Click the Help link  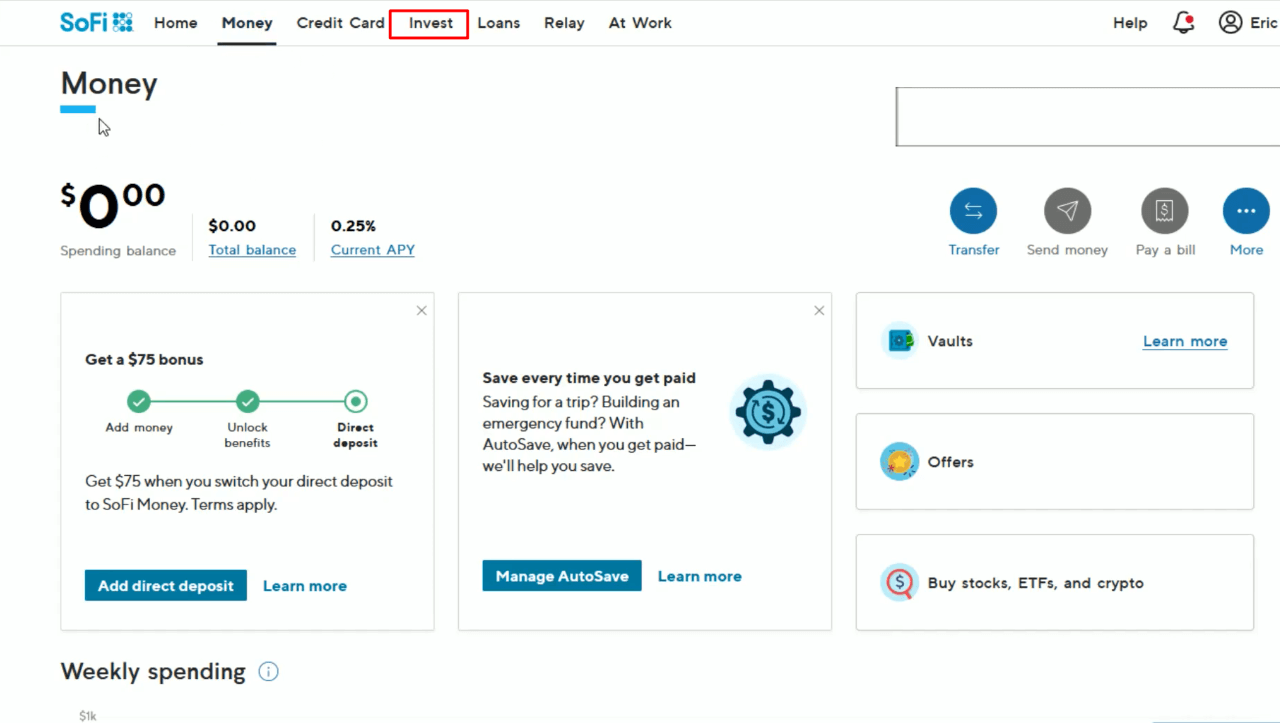pos(1130,23)
